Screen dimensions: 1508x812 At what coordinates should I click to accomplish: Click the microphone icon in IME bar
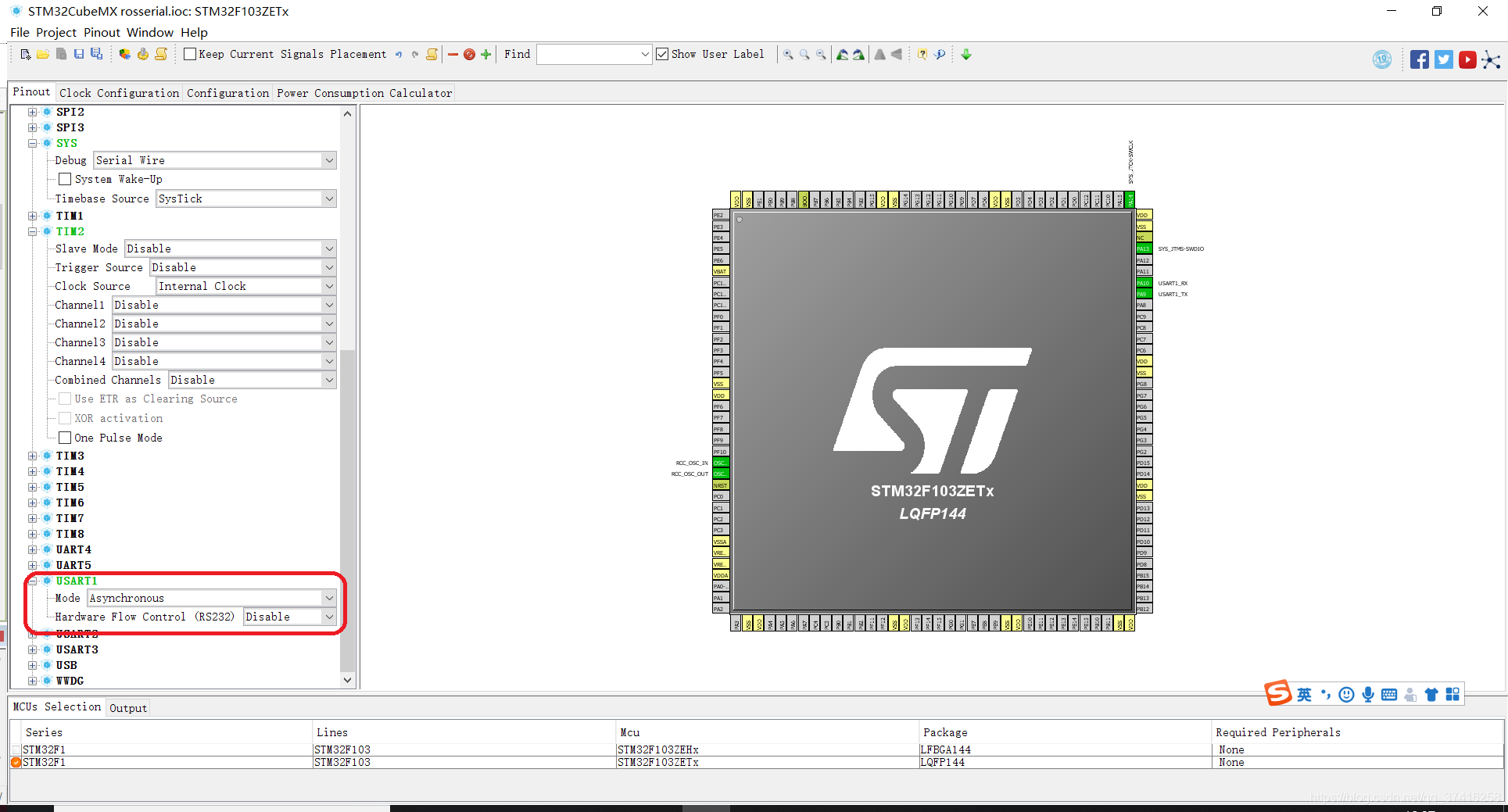tap(1367, 695)
